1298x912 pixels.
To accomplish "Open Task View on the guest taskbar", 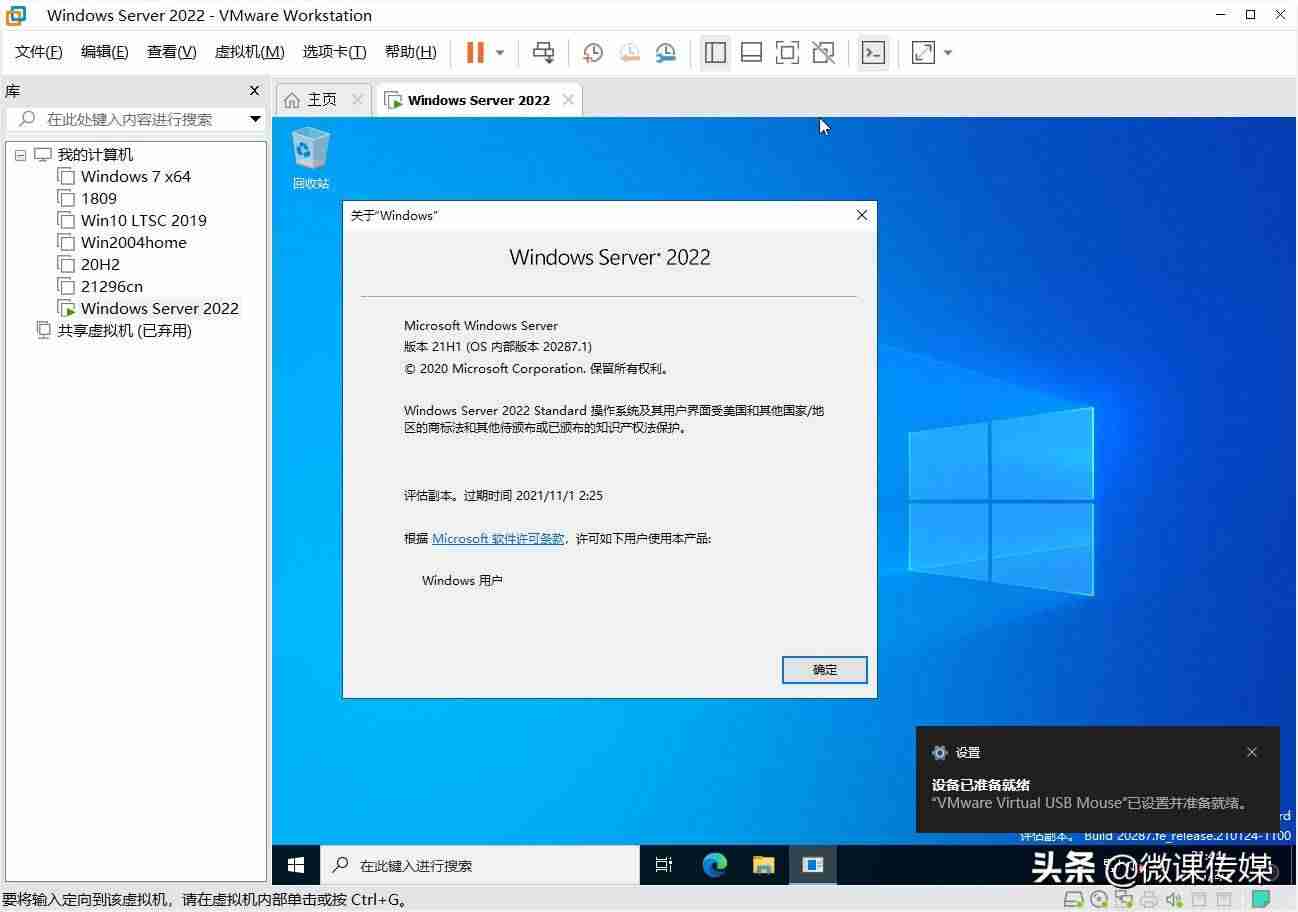I will click(x=664, y=865).
